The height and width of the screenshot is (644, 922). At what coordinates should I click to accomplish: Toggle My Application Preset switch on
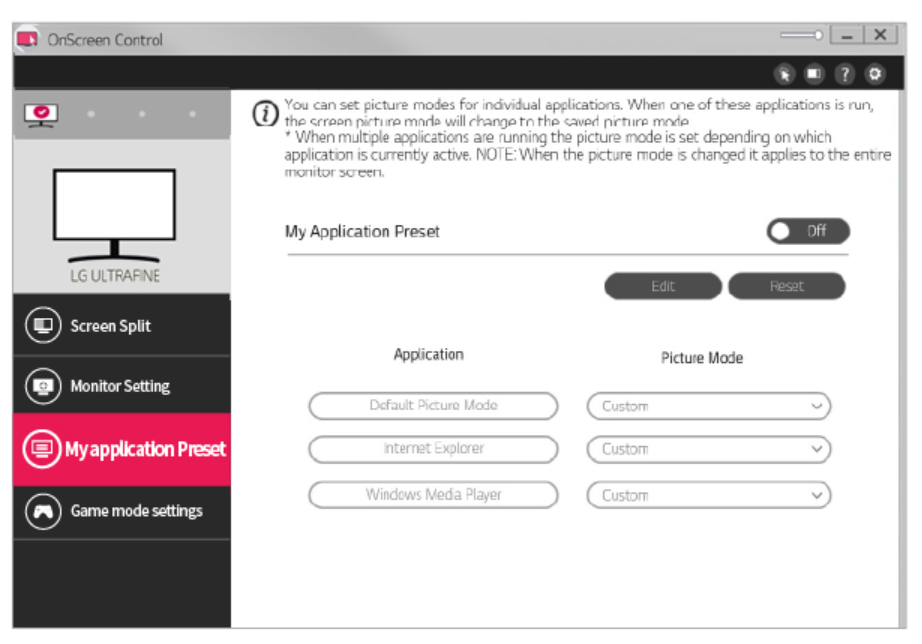pyautogui.click(x=807, y=231)
